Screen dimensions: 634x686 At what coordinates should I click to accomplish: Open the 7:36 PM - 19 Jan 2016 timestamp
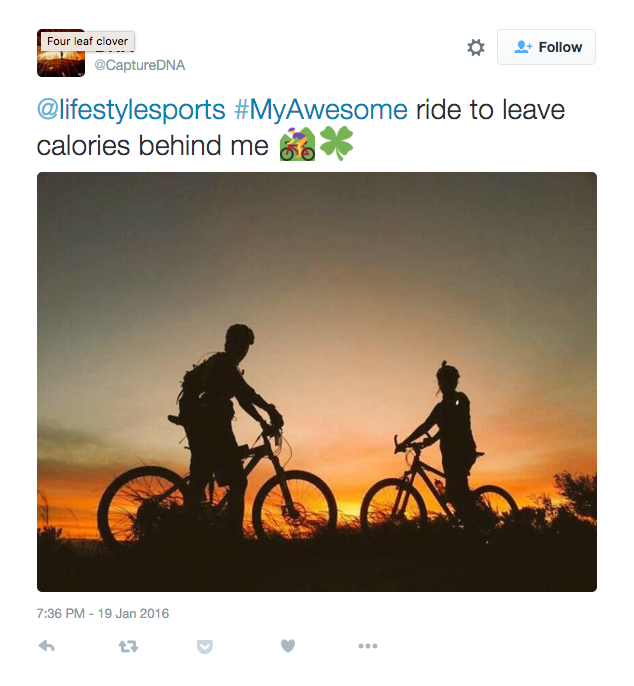pos(103,613)
